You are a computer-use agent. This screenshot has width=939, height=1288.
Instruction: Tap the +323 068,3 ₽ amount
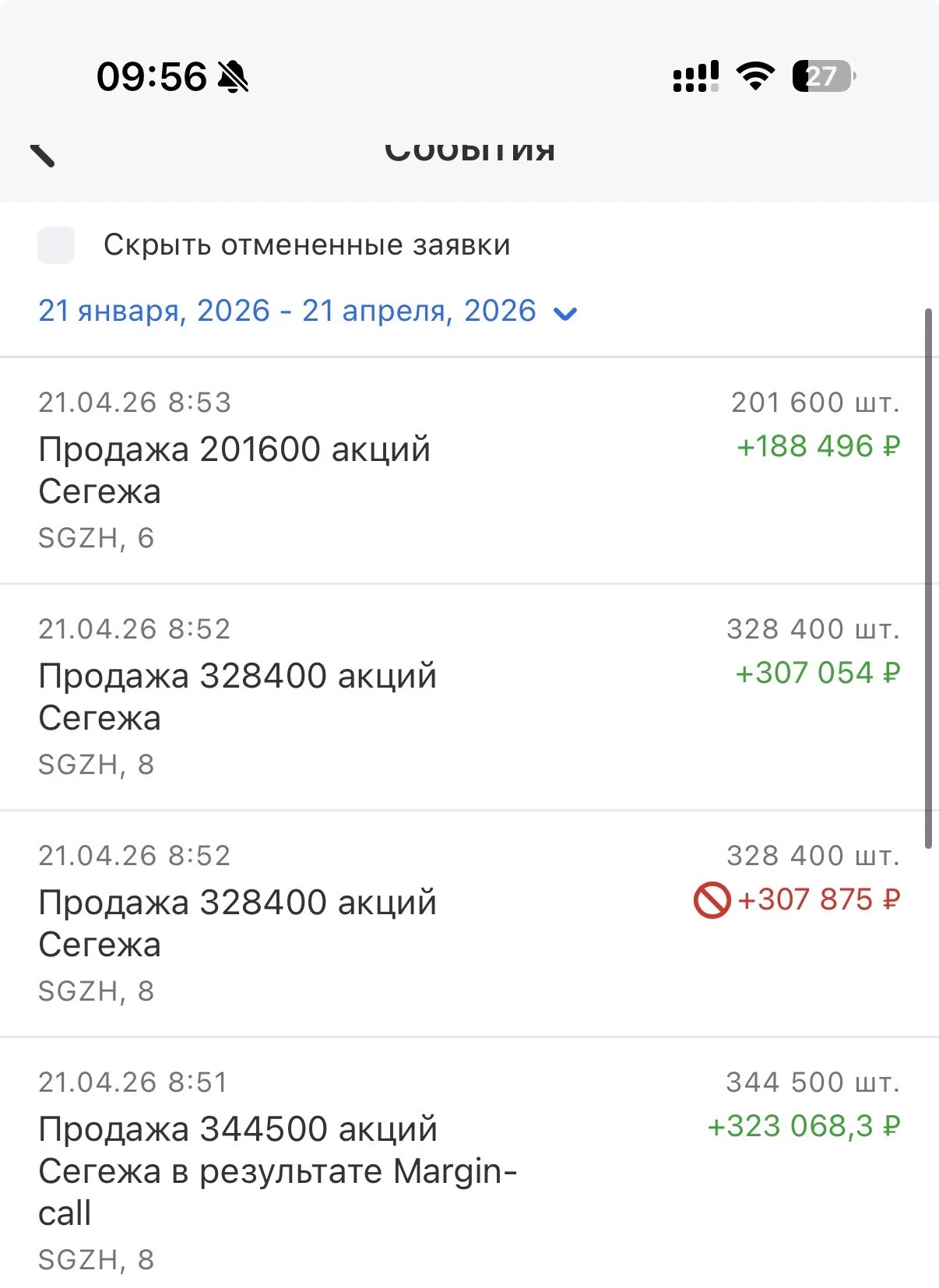coord(804,1126)
